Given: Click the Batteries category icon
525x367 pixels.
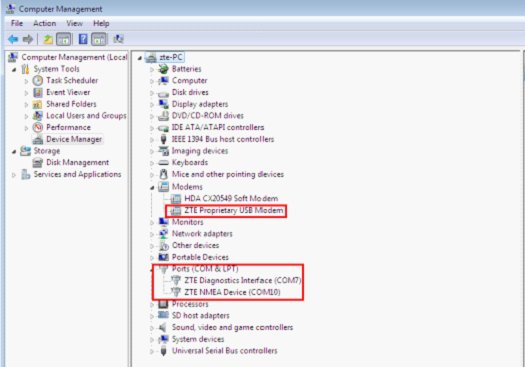Looking at the screenshot, I should (x=163, y=69).
